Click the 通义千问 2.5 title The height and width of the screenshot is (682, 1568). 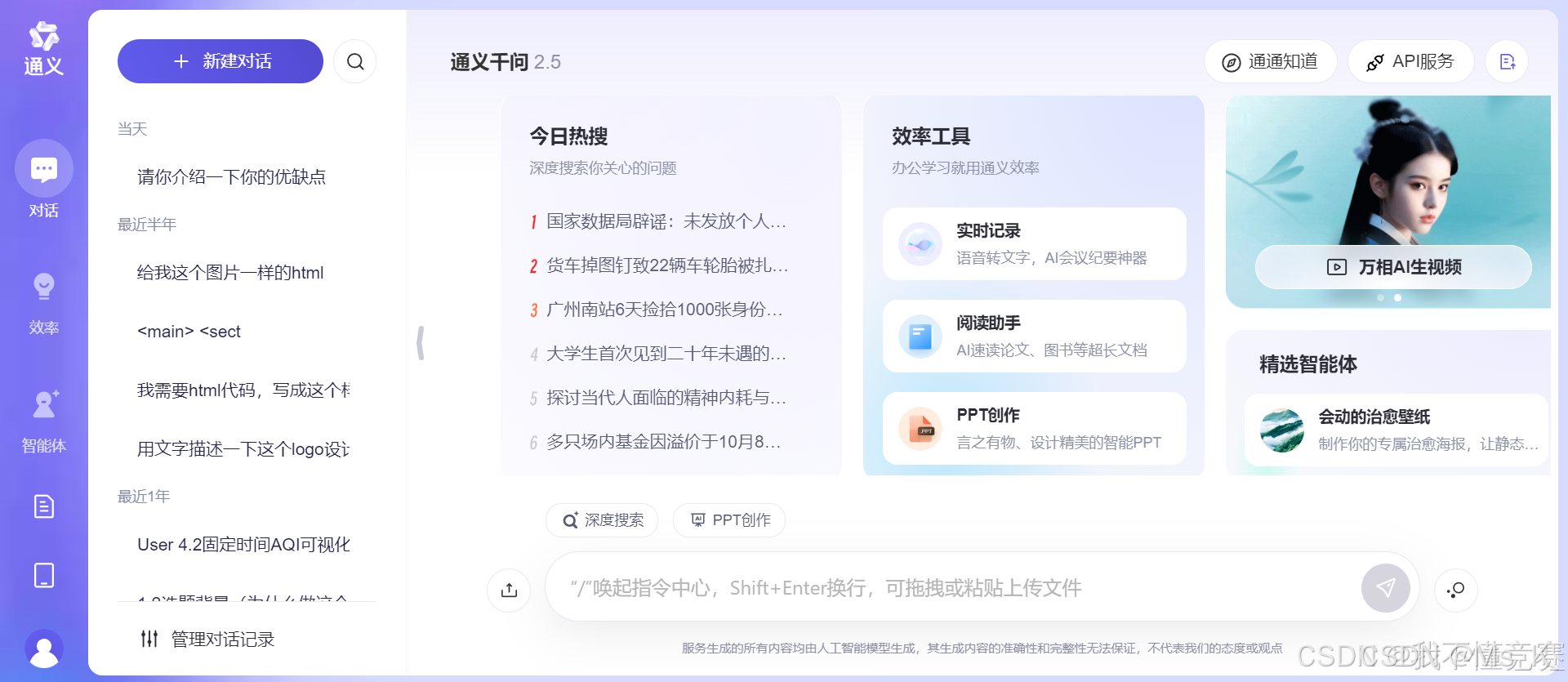tap(506, 62)
